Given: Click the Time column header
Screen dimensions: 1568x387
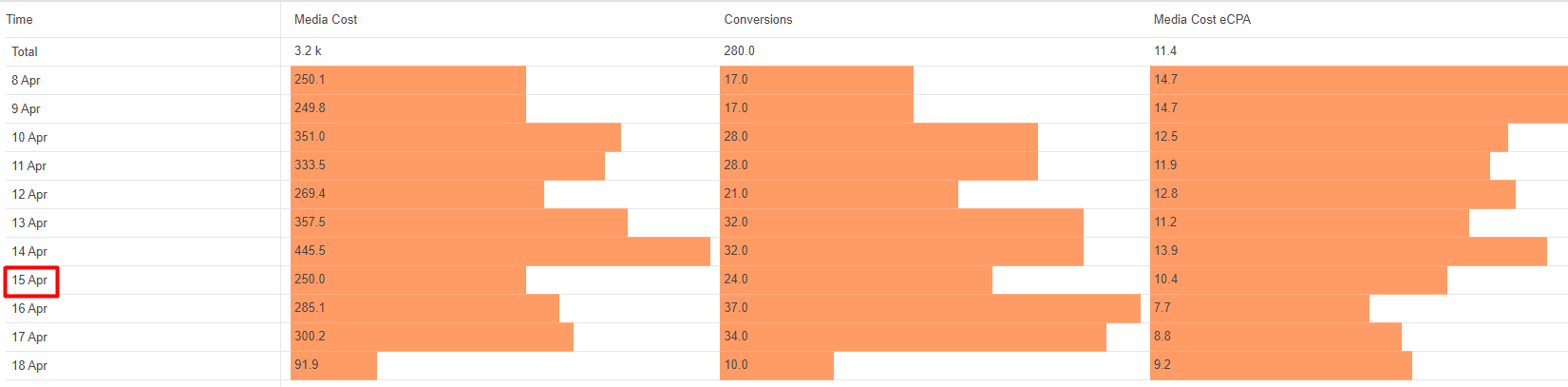Looking at the screenshot, I should (x=20, y=19).
